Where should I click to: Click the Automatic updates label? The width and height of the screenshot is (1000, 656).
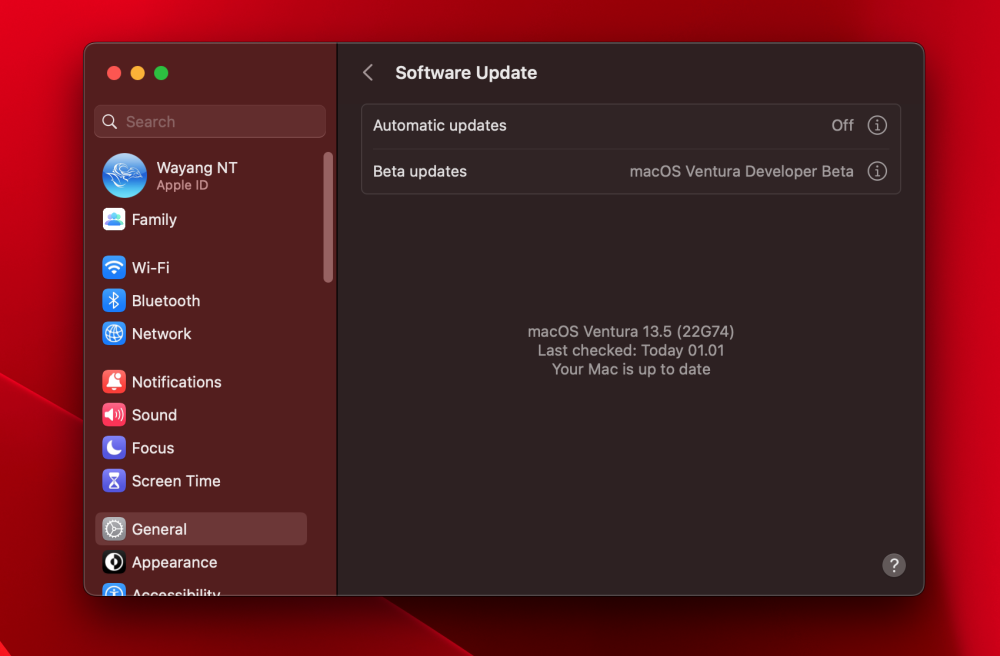(x=439, y=126)
